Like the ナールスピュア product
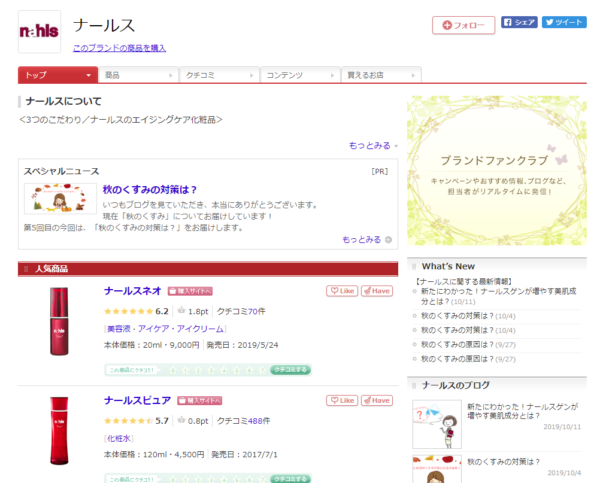600x483 pixels. [x=342, y=400]
